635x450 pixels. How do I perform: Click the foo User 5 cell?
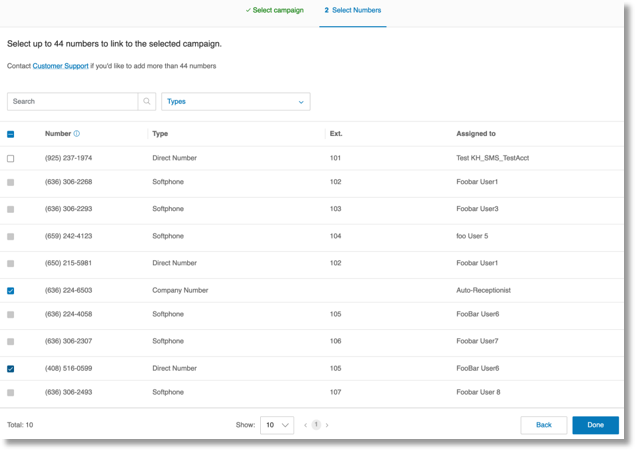[x=472, y=236]
